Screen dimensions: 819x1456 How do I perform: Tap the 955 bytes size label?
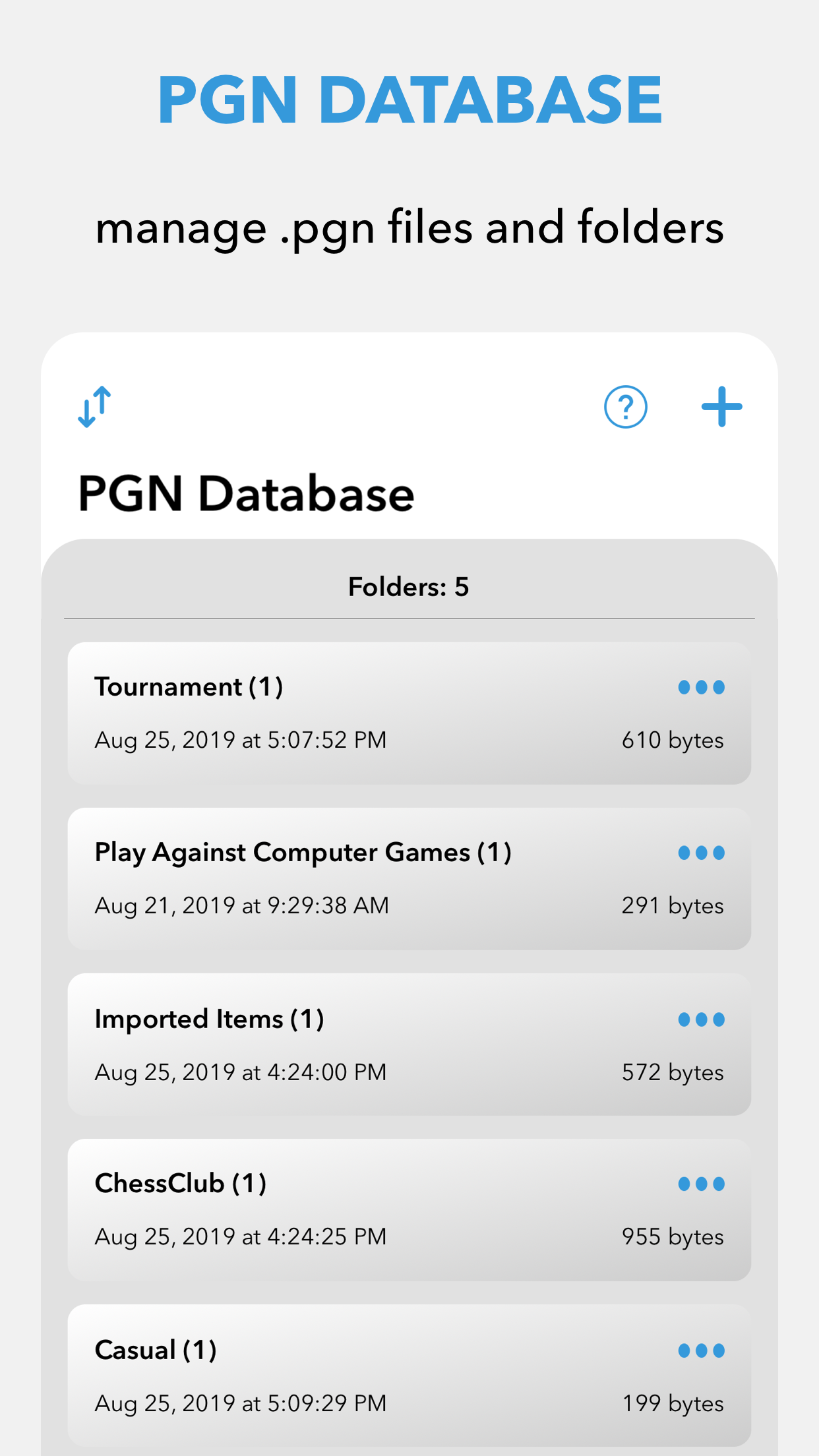pos(673,1236)
